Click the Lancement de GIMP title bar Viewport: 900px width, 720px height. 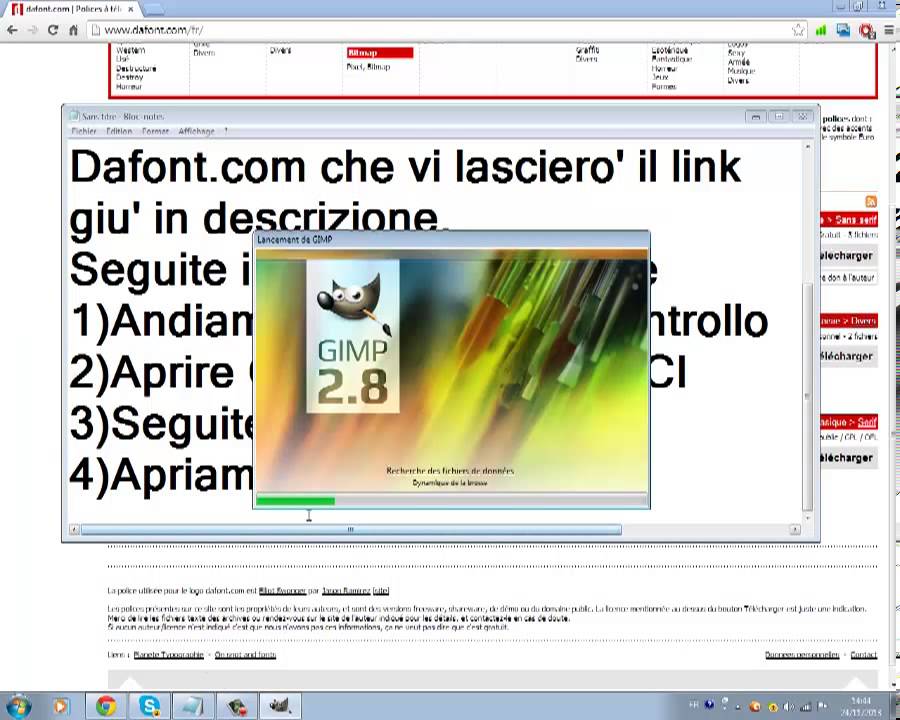(452, 239)
